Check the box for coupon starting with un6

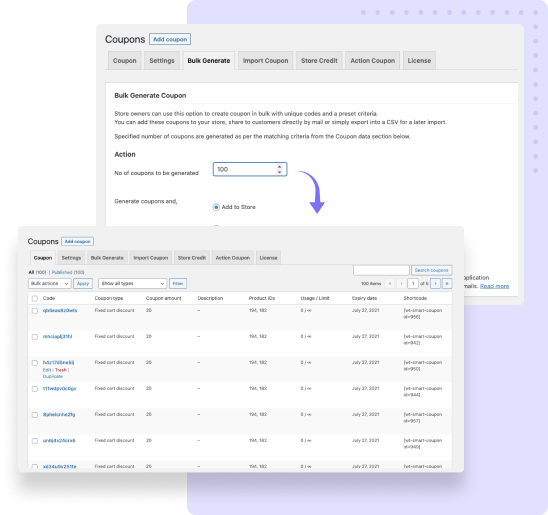click(35, 441)
